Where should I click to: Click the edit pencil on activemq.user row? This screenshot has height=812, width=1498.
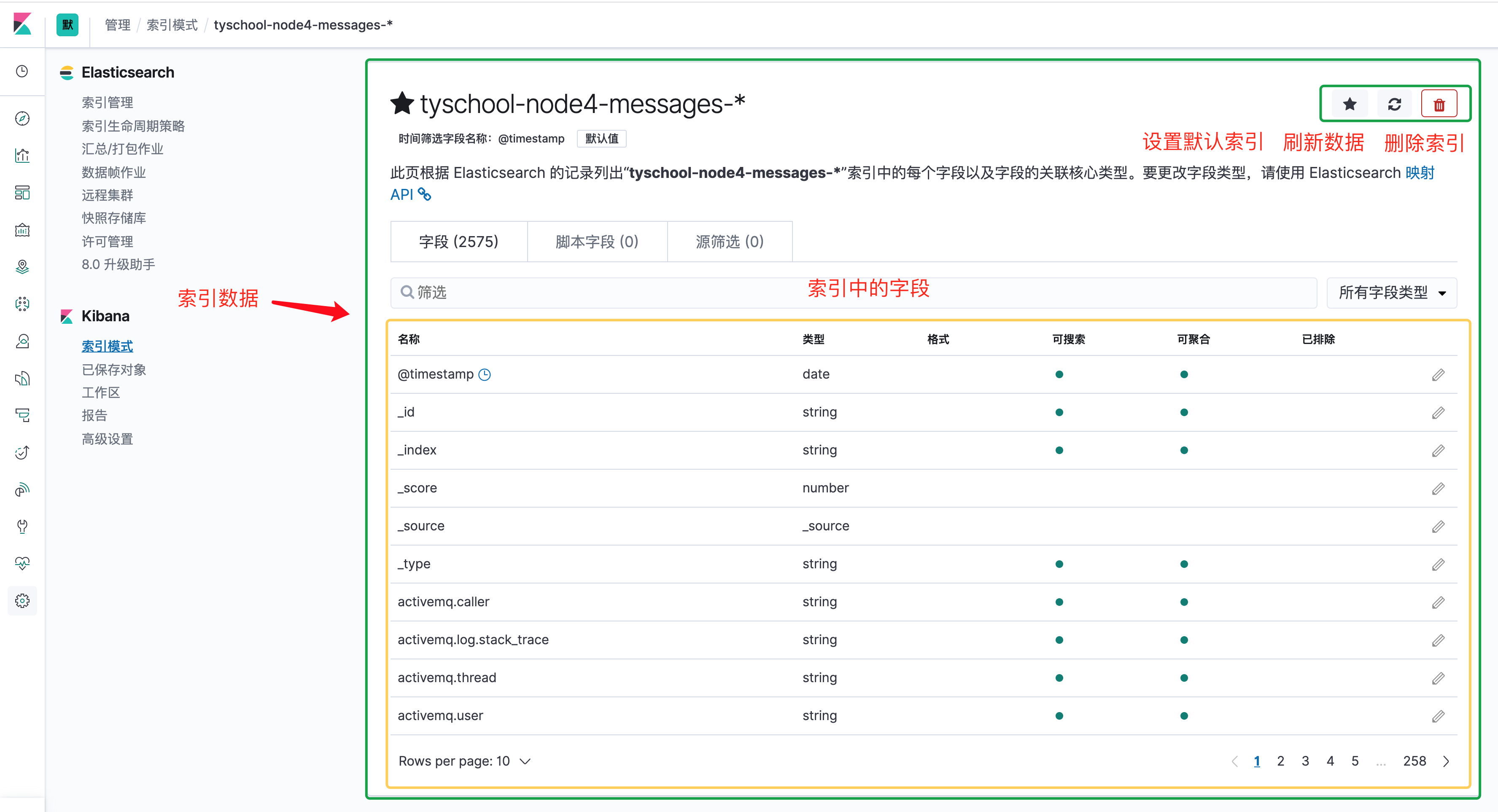[1439, 716]
